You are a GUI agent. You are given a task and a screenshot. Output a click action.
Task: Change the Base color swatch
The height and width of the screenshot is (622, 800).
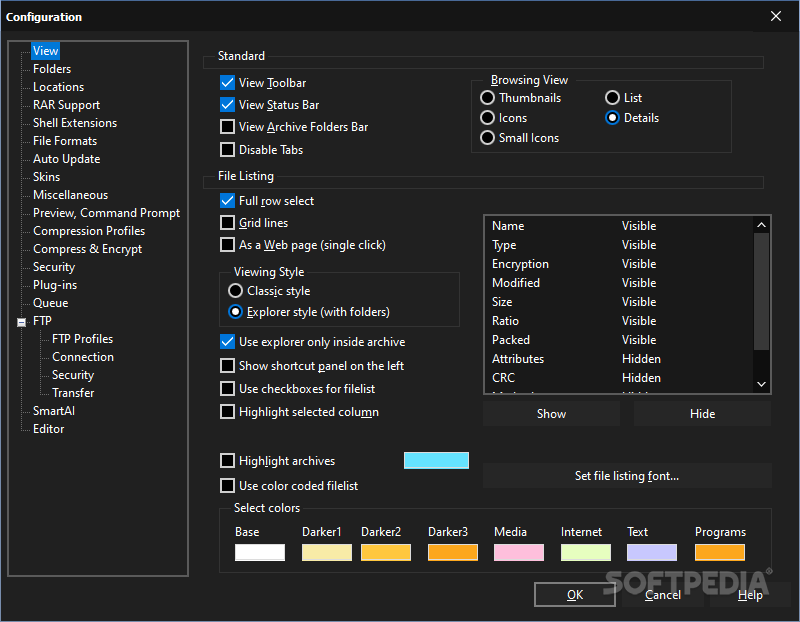[x=260, y=552]
